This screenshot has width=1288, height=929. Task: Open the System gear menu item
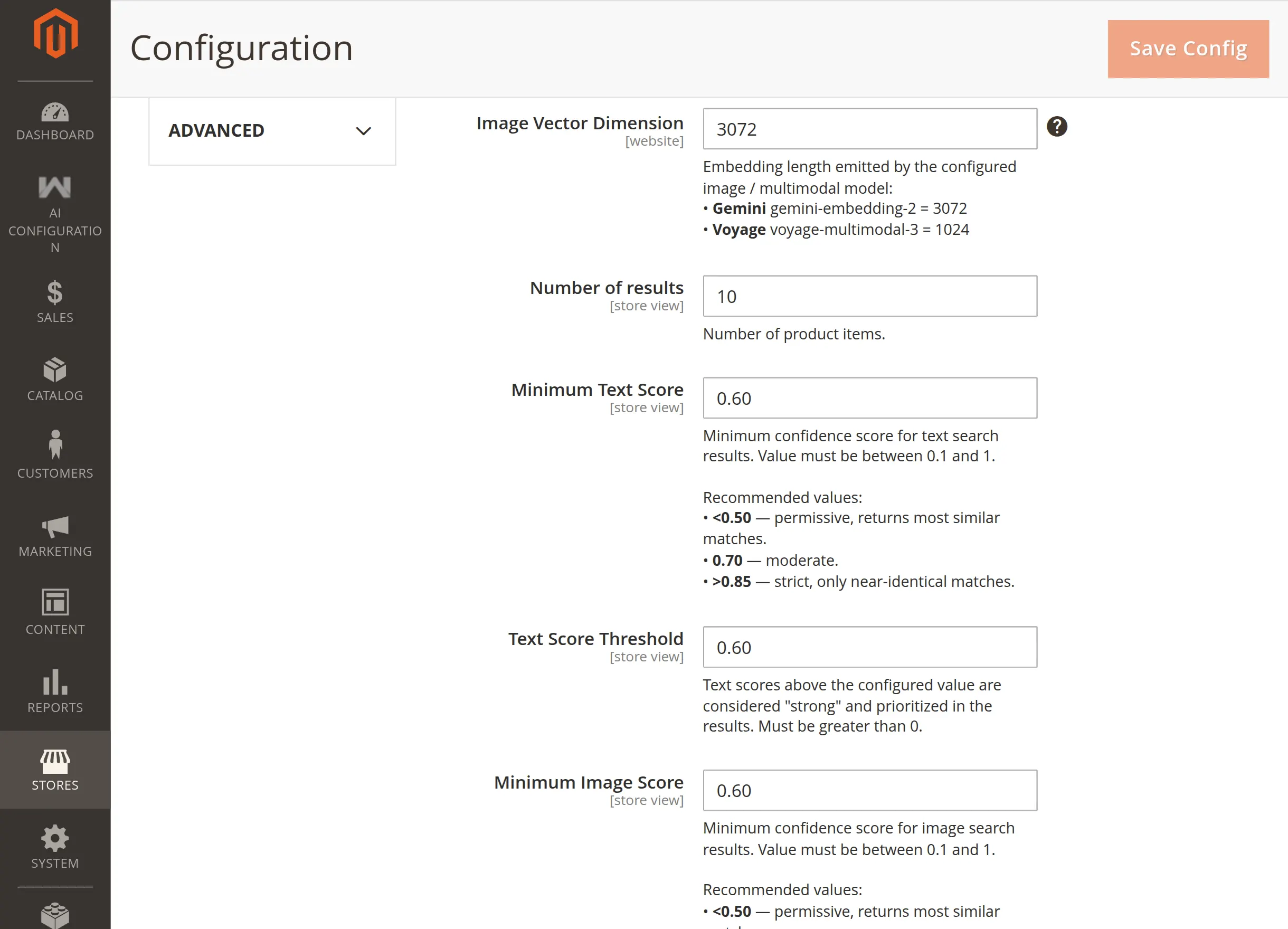pyautogui.click(x=55, y=847)
